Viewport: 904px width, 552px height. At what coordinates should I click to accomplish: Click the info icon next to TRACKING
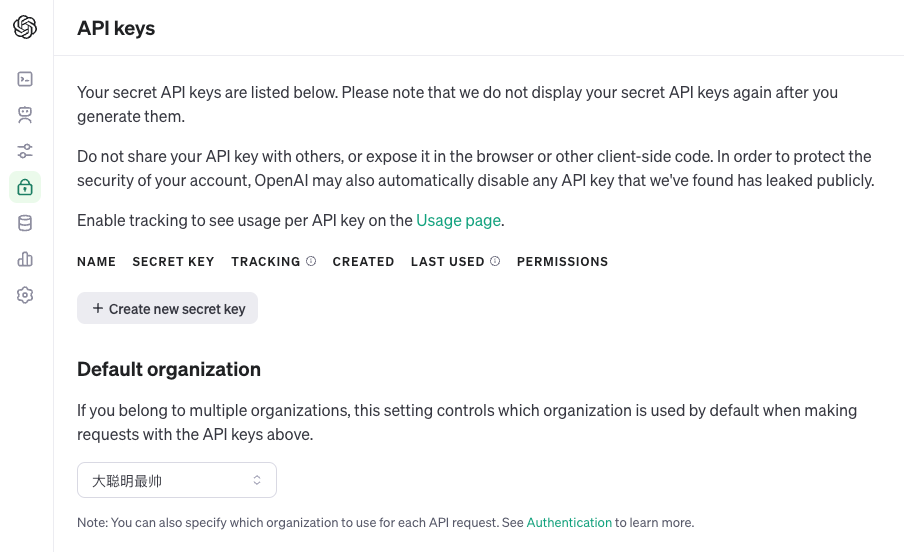(x=311, y=261)
